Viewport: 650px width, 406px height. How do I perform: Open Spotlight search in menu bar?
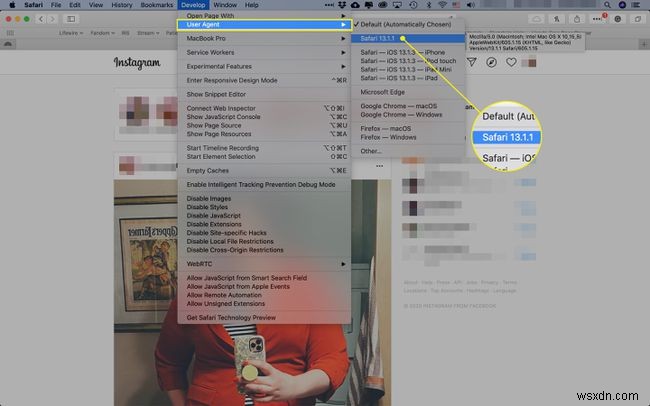coord(607,5)
